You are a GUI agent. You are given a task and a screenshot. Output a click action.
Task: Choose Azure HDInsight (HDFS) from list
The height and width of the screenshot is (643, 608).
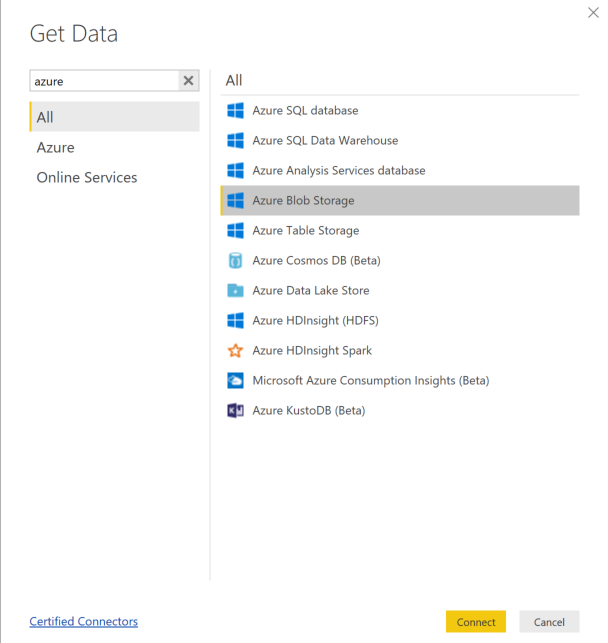(315, 320)
